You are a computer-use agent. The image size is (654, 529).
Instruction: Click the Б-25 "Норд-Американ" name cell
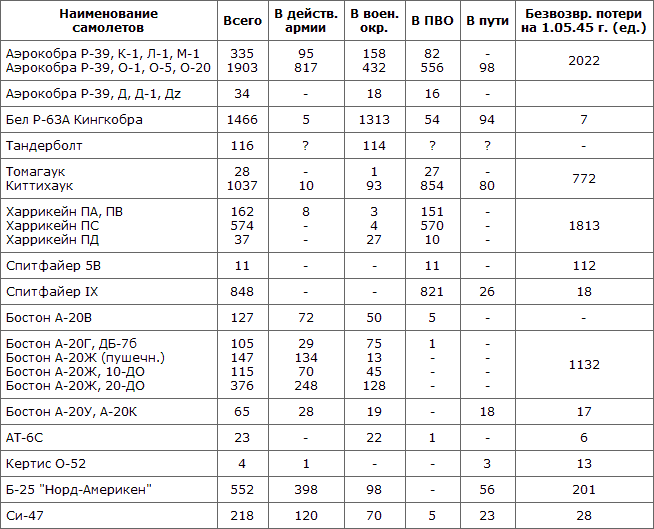(x=79, y=490)
